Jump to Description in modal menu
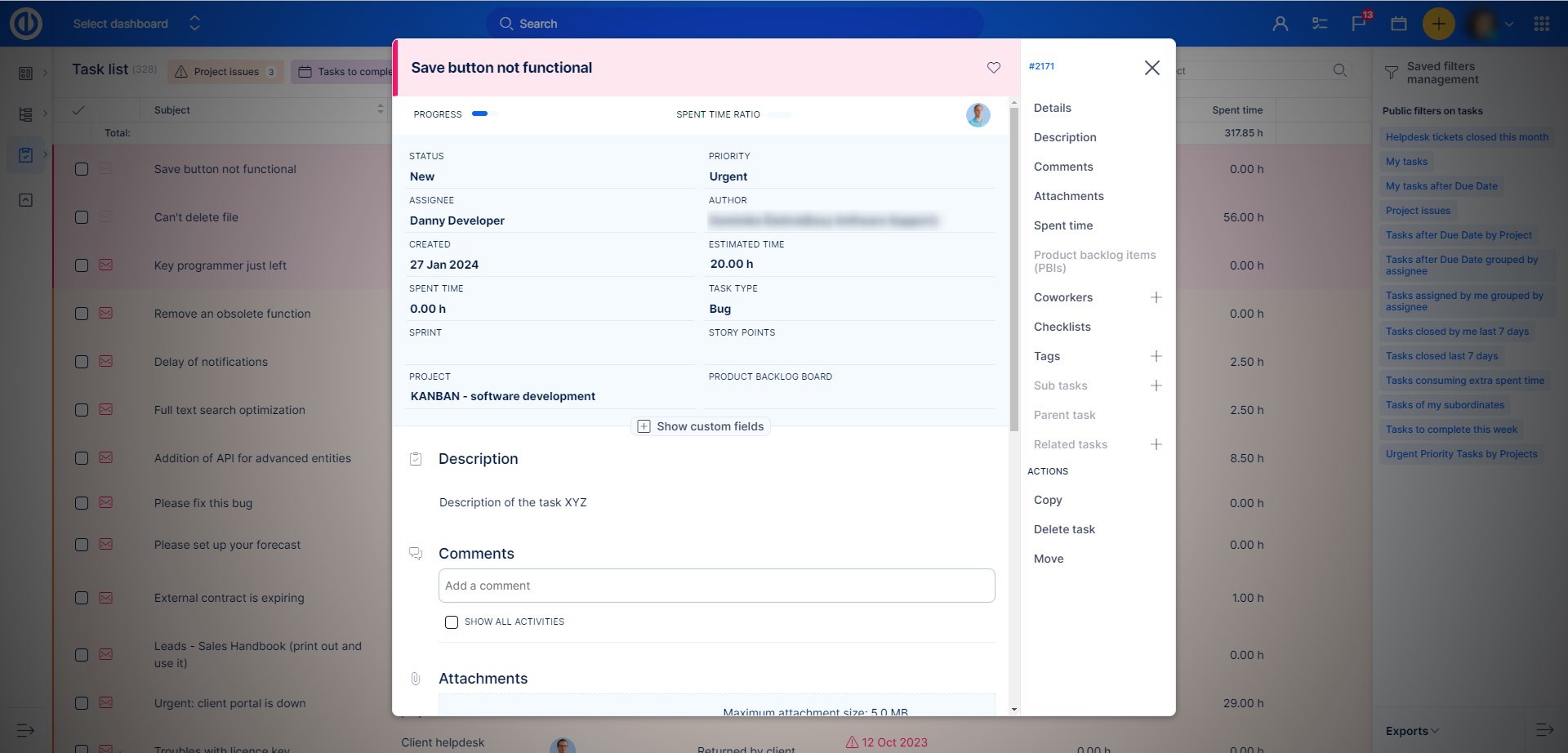1568x753 pixels. 1065,137
